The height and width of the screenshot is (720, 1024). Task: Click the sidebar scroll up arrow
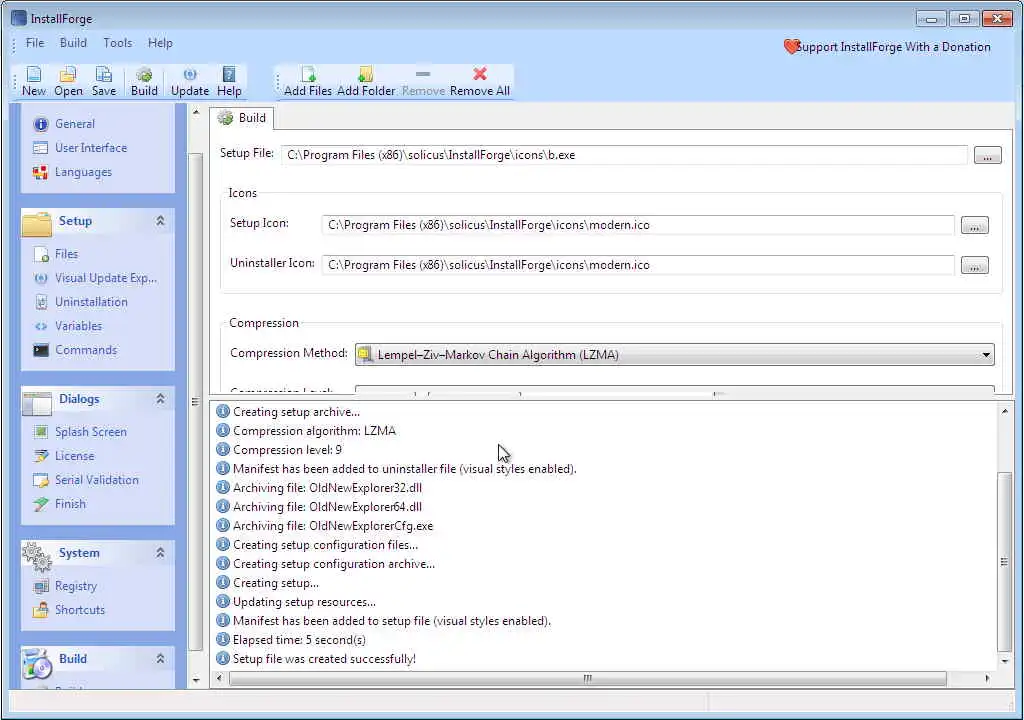(196, 113)
